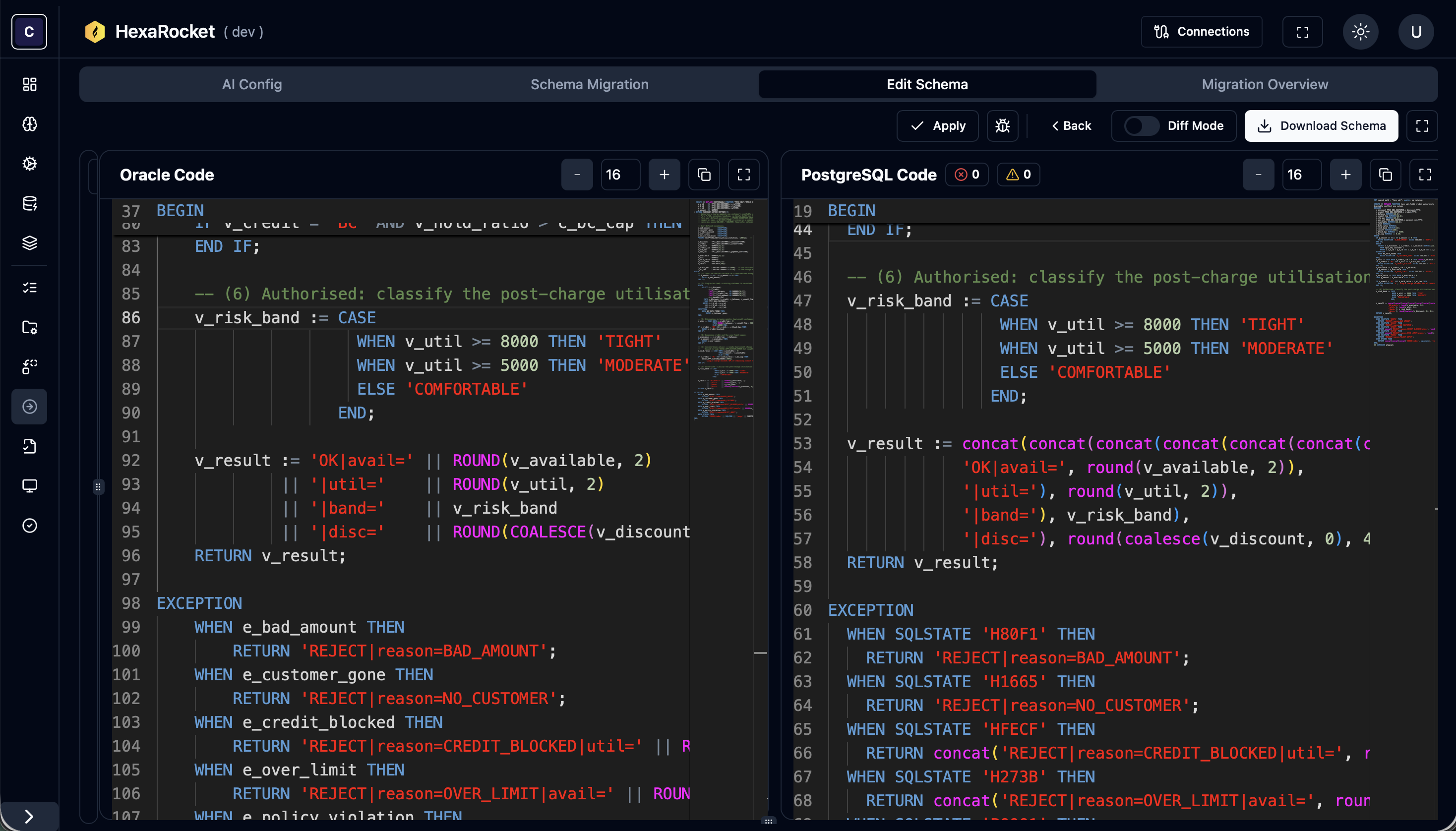Decrease PostgreSQL Code font size
Image resolution: width=1456 pixels, height=831 pixels.
coord(1258,175)
